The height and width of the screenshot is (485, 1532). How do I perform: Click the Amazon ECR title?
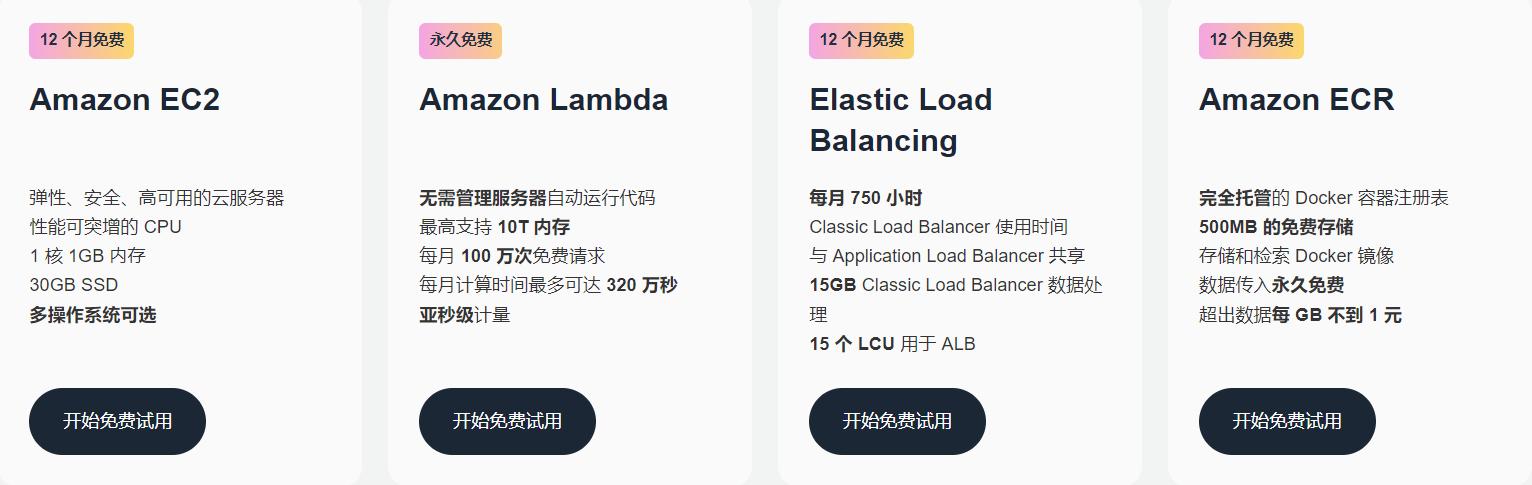[1296, 100]
